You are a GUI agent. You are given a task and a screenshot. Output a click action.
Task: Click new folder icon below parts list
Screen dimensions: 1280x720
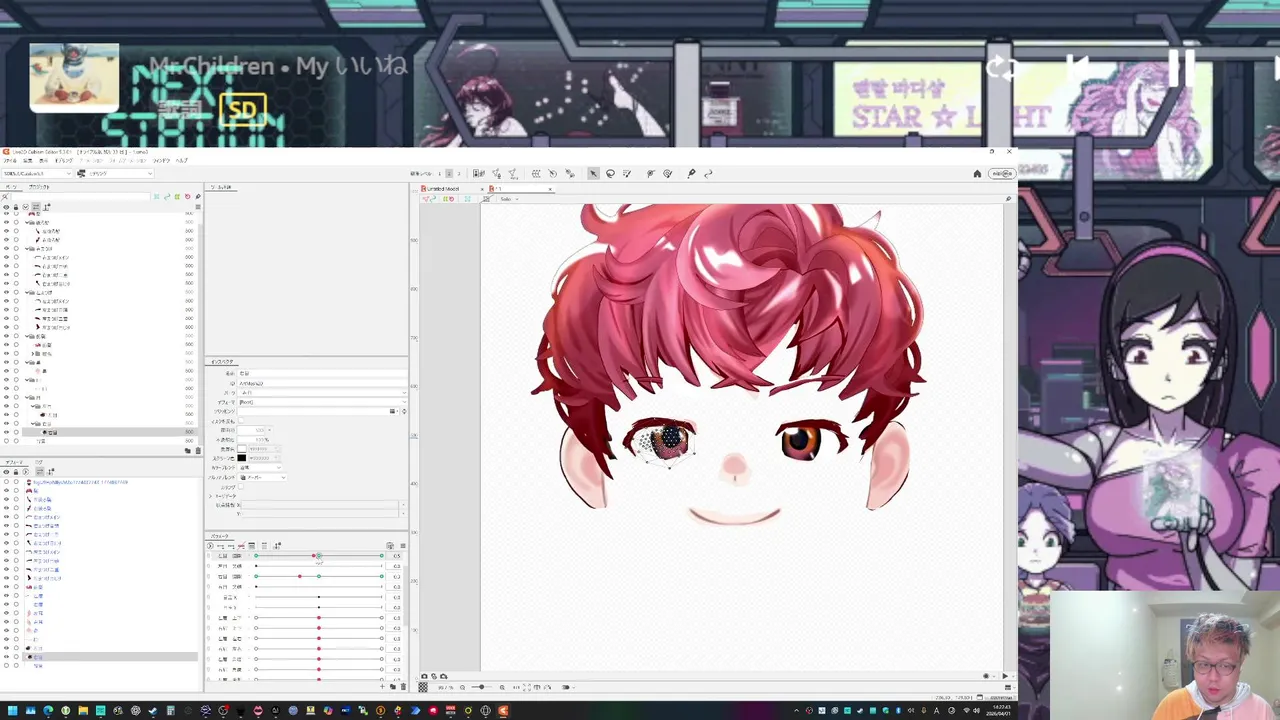point(188,450)
